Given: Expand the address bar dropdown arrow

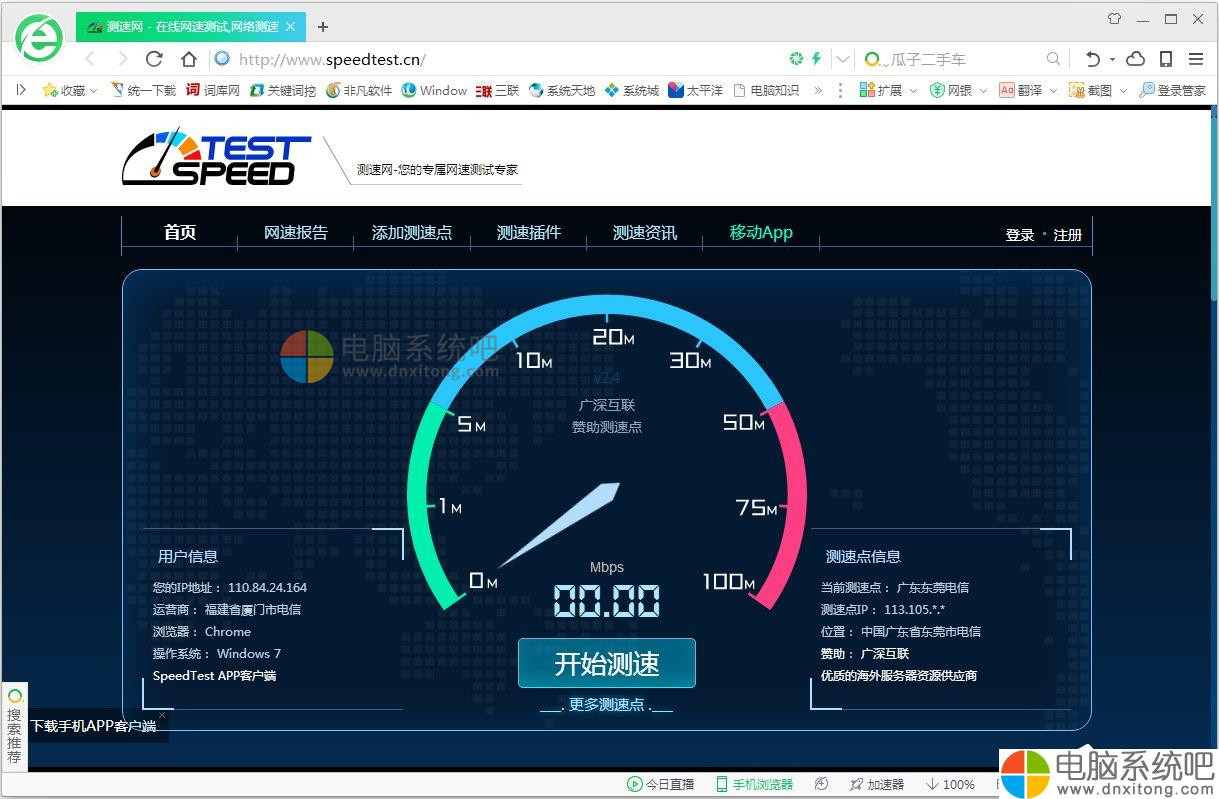Looking at the screenshot, I should pos(843,59).
